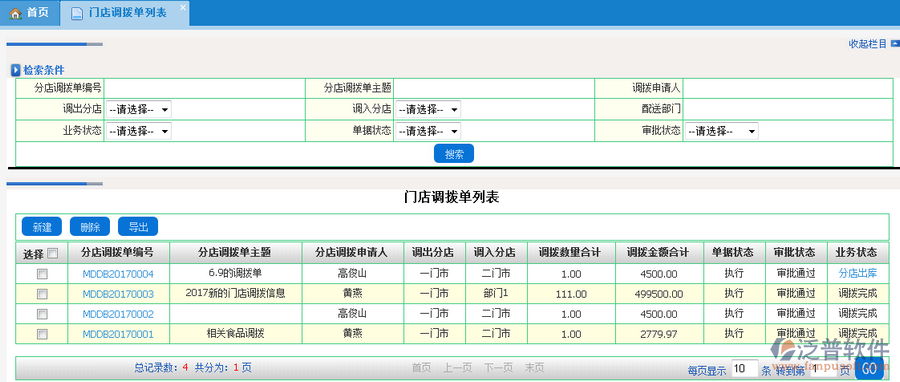Switch to the 首页 tab

30,13
